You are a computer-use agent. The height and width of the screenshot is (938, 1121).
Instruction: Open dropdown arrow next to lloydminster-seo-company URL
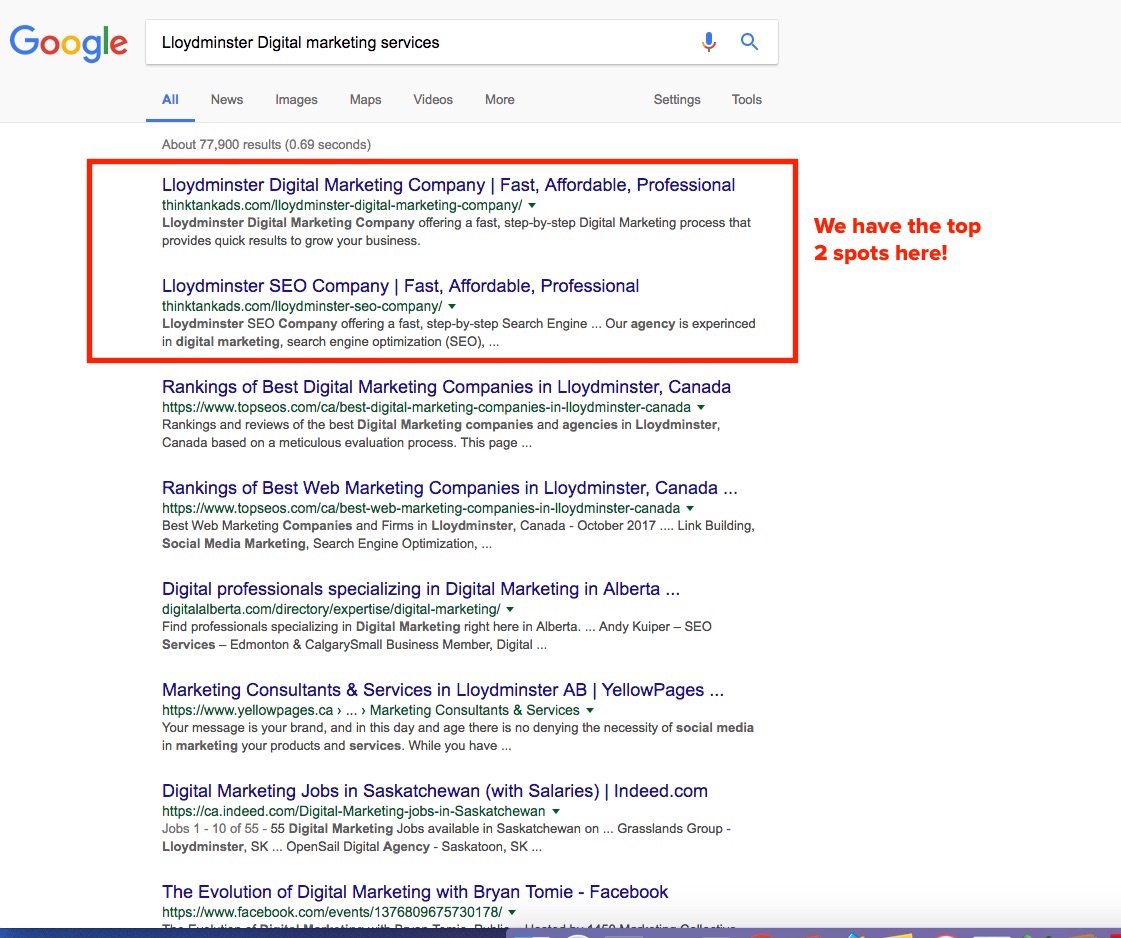(x=452, y=306)
